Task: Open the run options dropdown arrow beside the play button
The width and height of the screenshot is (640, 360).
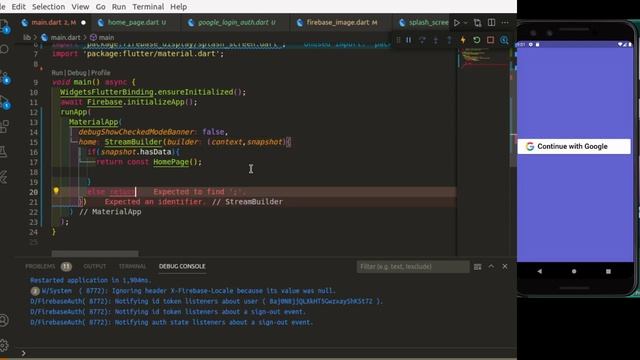Action: coord(465,23)
